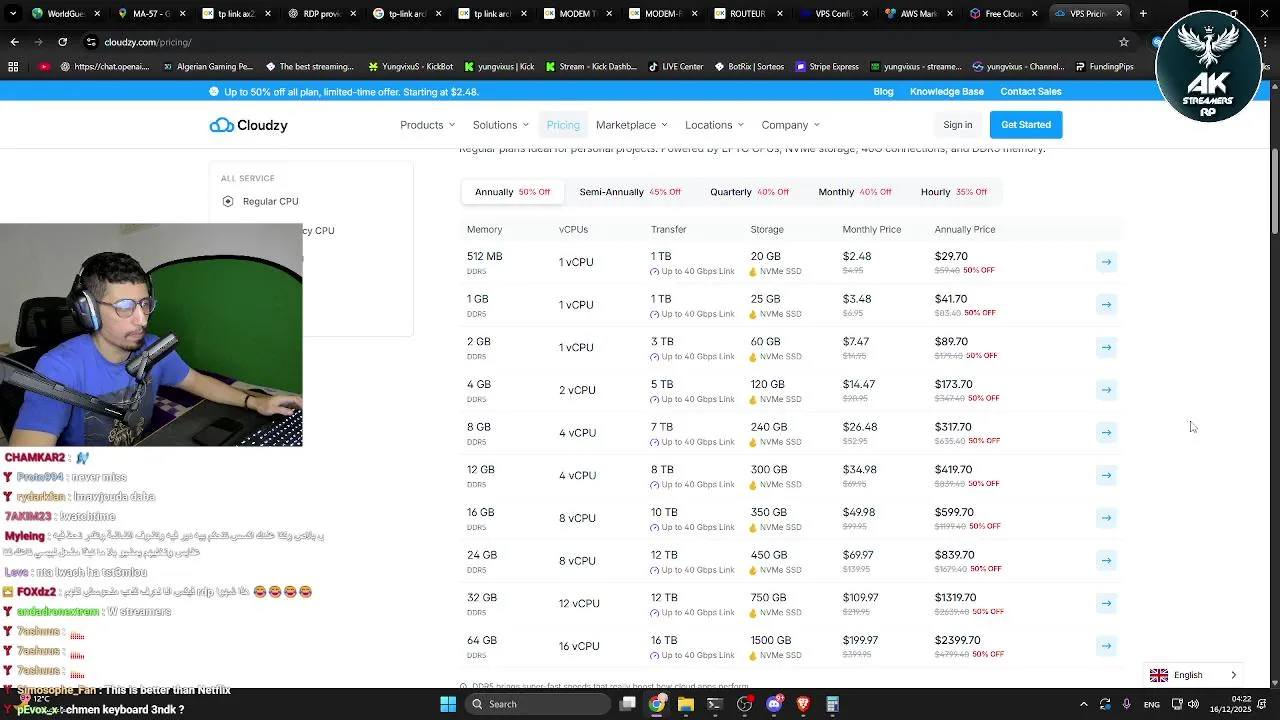Select the Regular CPU service option
Image resolution: width=1280 pixels, height=720 pixels.
(261, 201)
